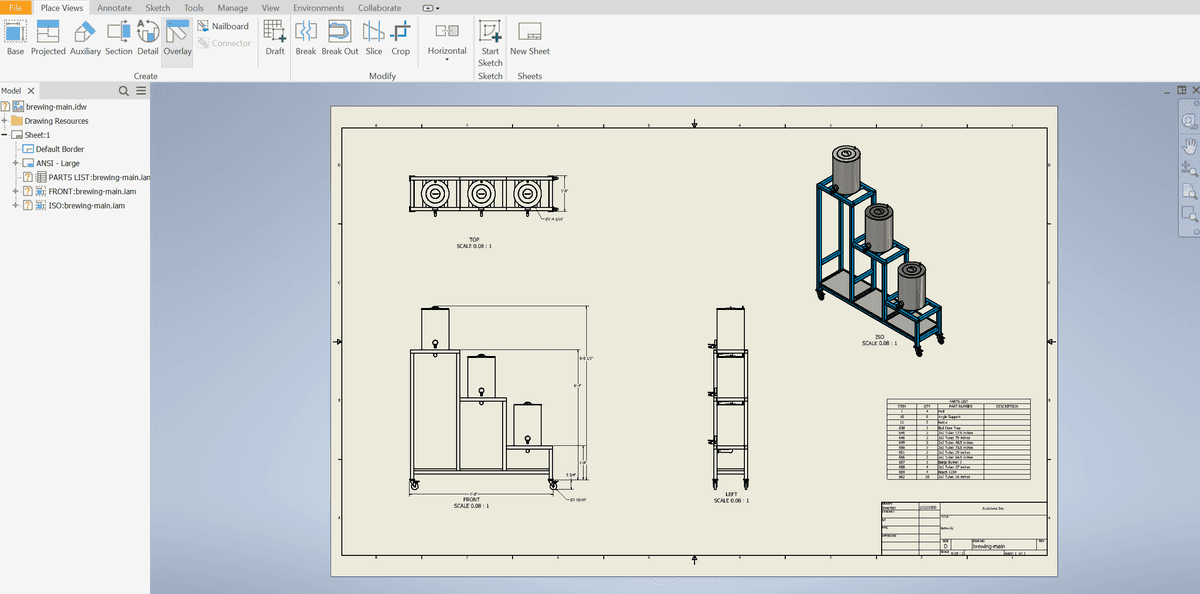
Task: Apply the Break view tool
Action: coord(306,38)
